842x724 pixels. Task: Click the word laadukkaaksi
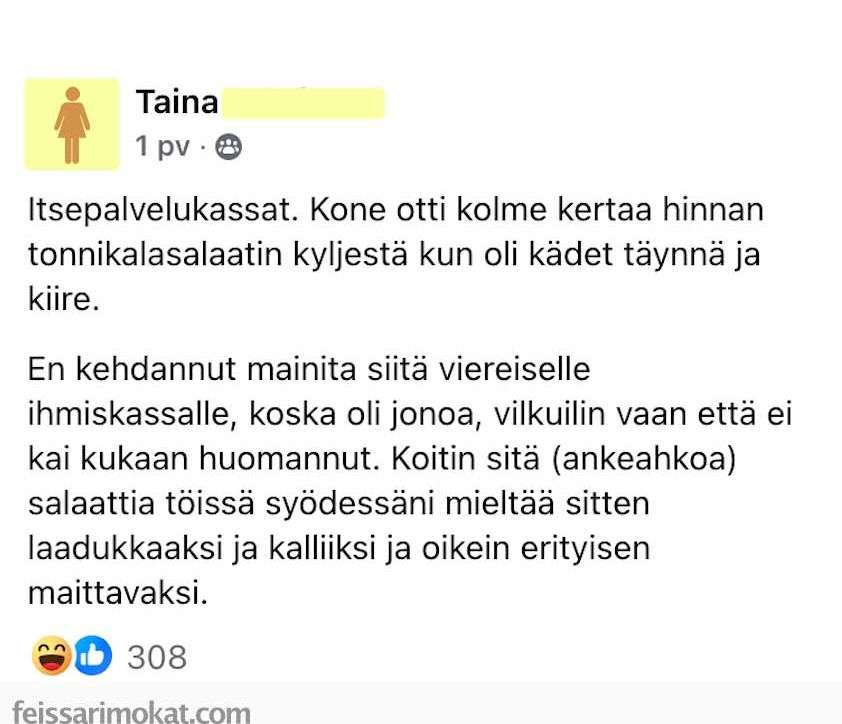pyautogui.click(x=125, y=550)
